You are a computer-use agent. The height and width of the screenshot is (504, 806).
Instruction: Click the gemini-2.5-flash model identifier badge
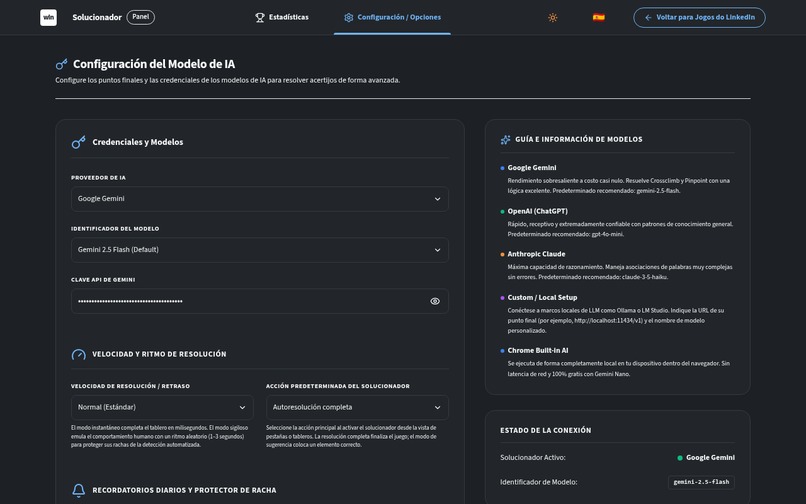point(701,482)
